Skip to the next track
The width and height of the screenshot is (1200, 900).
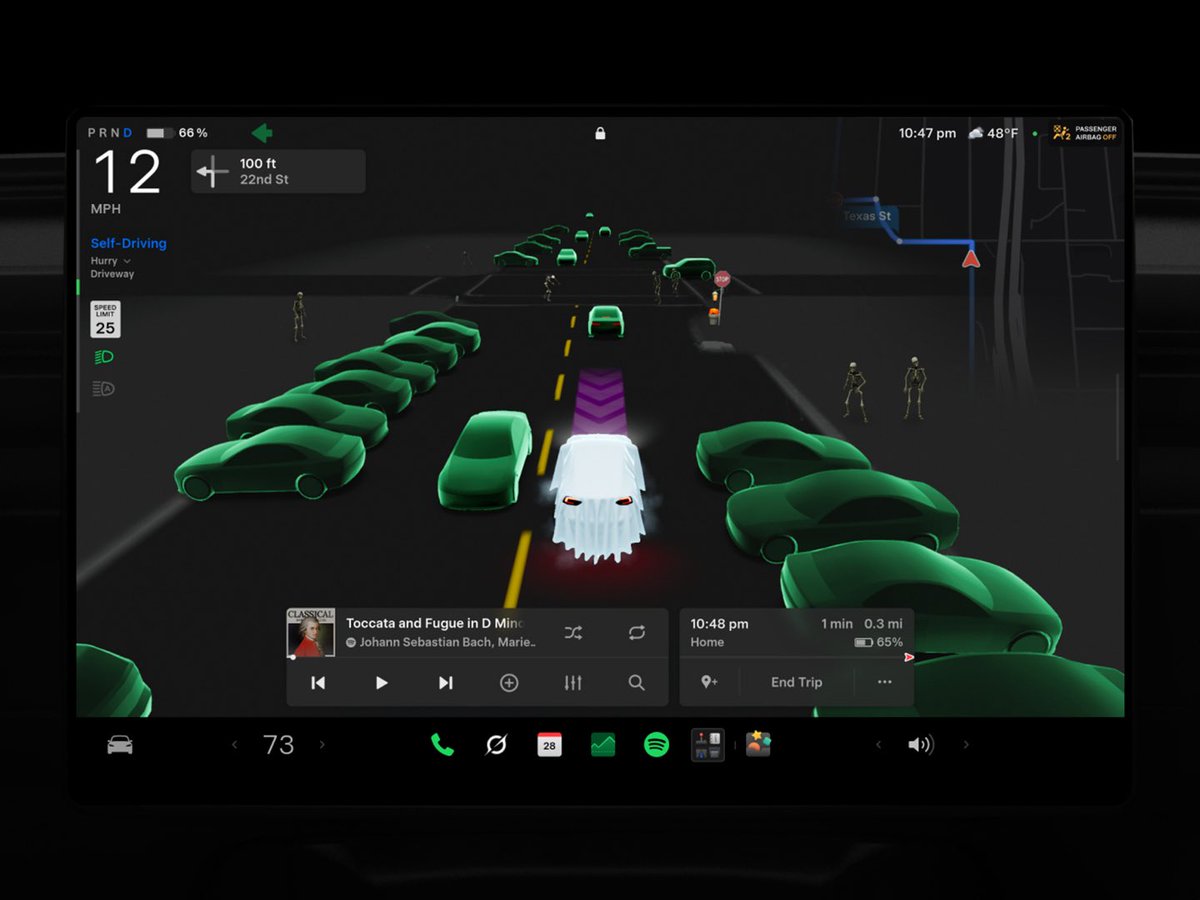(446, 683)
